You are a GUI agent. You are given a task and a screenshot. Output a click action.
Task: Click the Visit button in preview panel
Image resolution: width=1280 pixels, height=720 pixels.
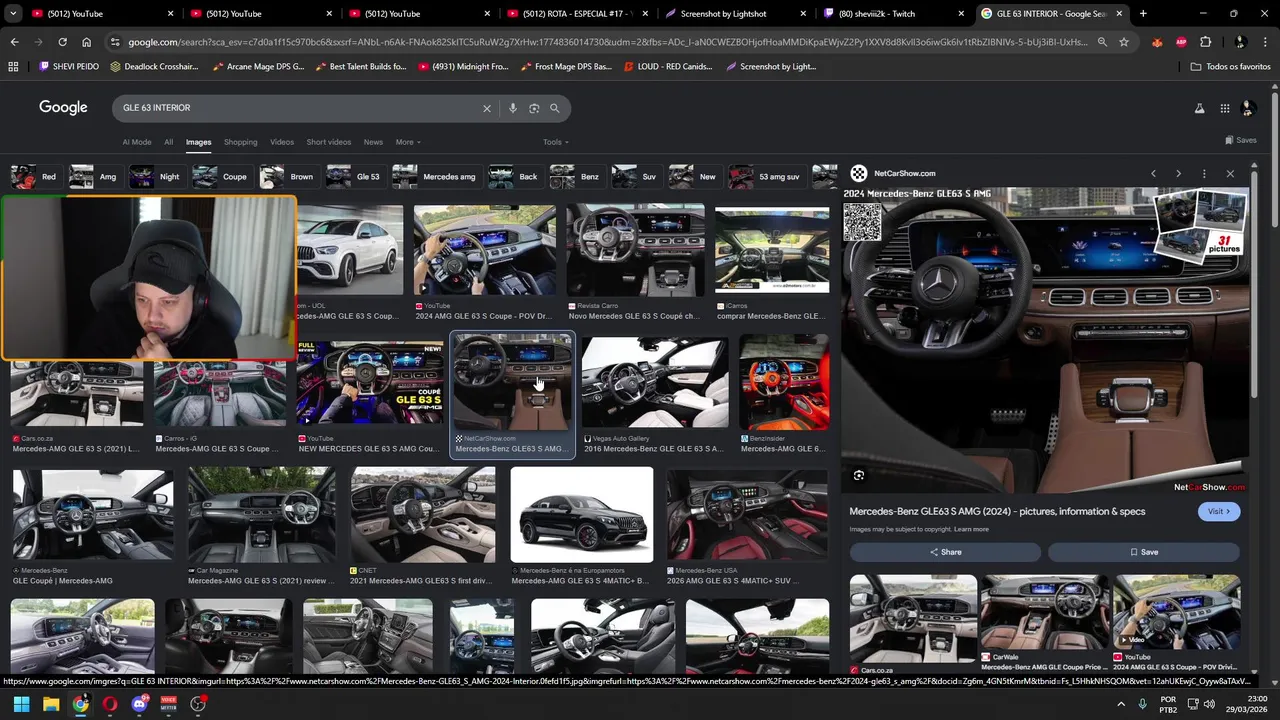click(1219, 511)
